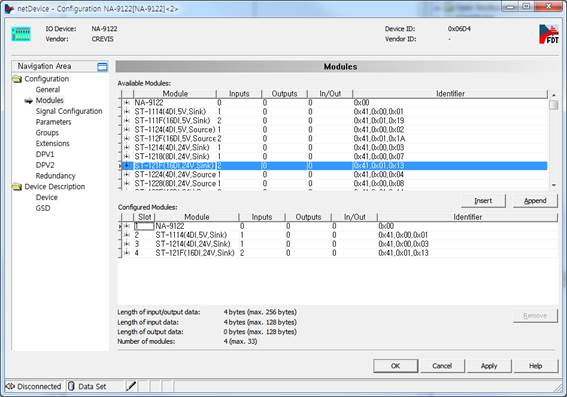This screenshot has height=397, width=567.
Task: Open the Device Description folder icon
Action: (17, 187)
